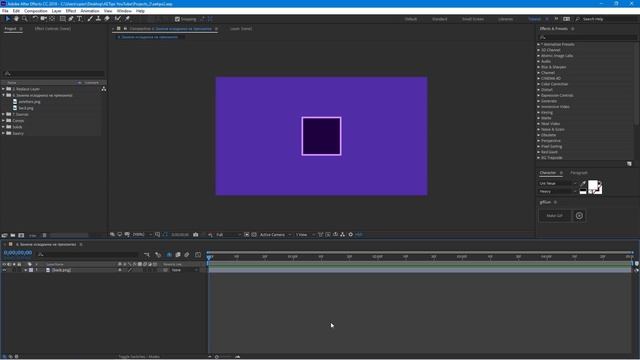Screen dimensions: 640x360
Task: Toggle the Snapping checkbox
Action: (177, 19)
